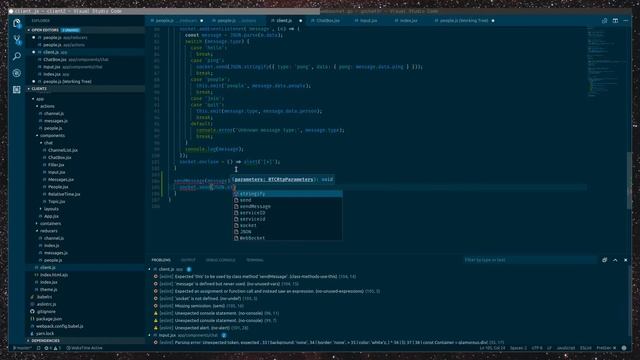Close the bottom Problems panel
640x360 pixels.
[626, 260]
